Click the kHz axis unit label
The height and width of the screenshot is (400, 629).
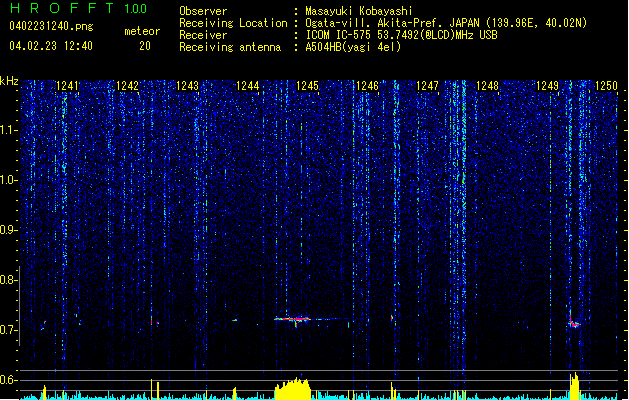(9, 81)
